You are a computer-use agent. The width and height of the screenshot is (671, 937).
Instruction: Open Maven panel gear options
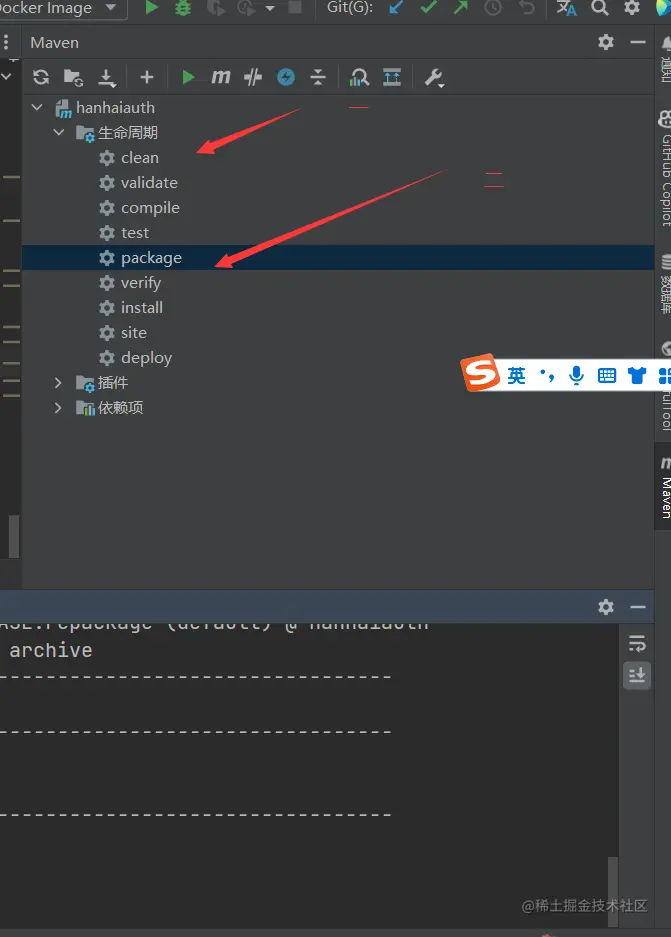(606, 42)
